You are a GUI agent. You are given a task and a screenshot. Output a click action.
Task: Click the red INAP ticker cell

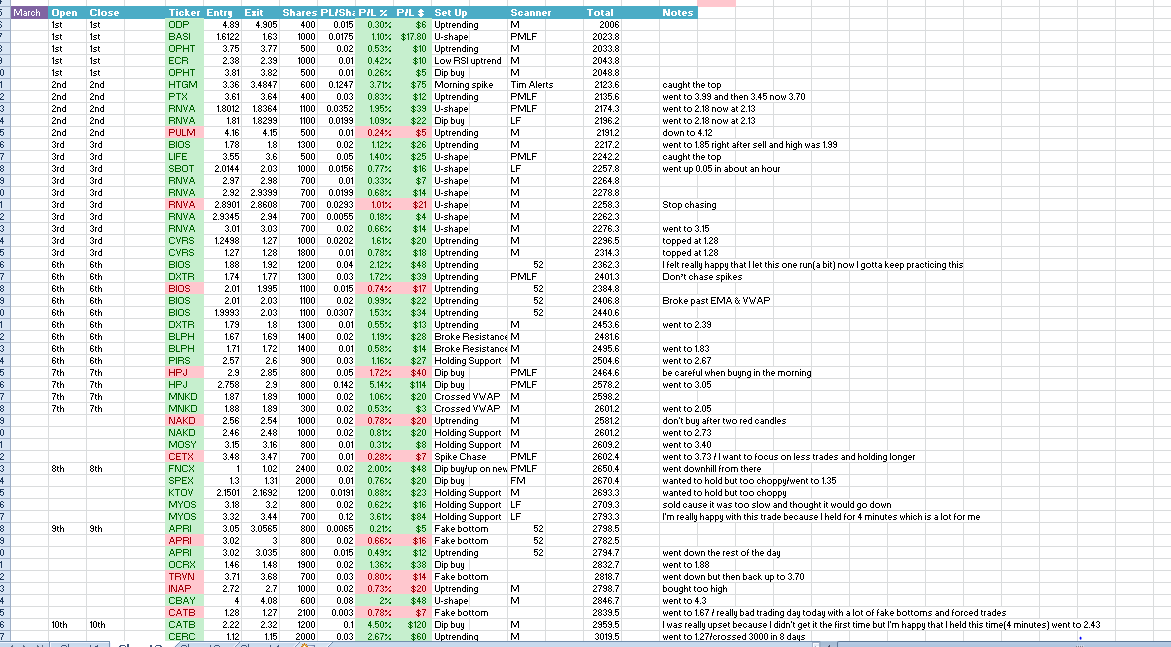pyautogui.click(x=184, y=589)
